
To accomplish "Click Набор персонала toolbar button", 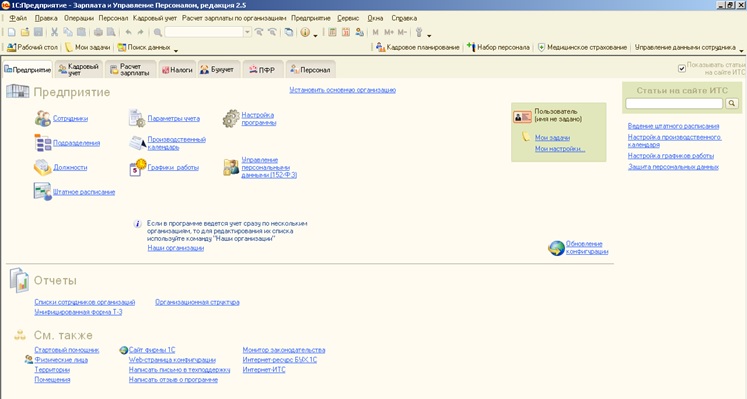I will pos(498,47).
